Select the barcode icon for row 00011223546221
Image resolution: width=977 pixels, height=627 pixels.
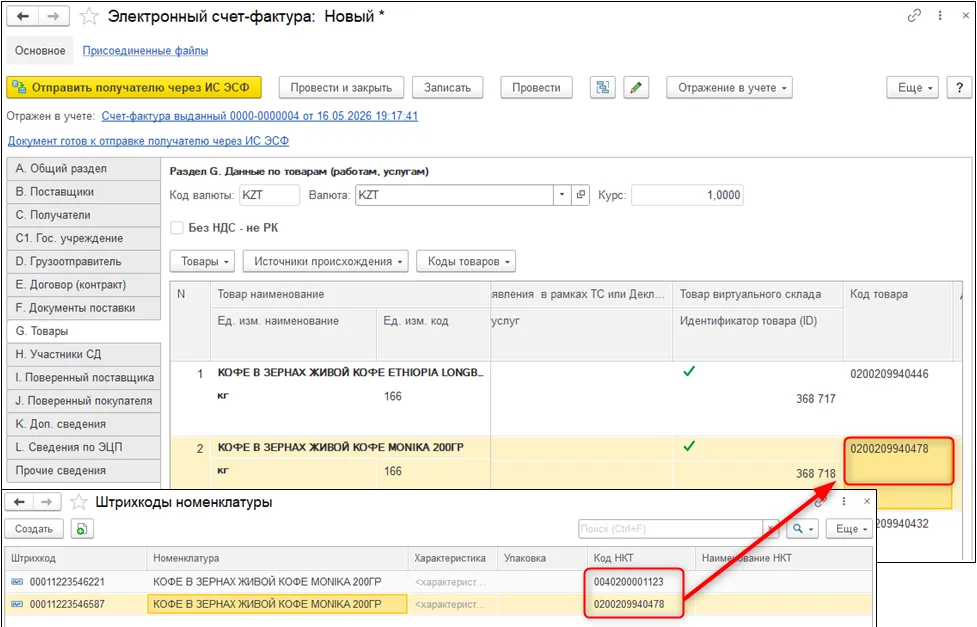pos(17,582)
